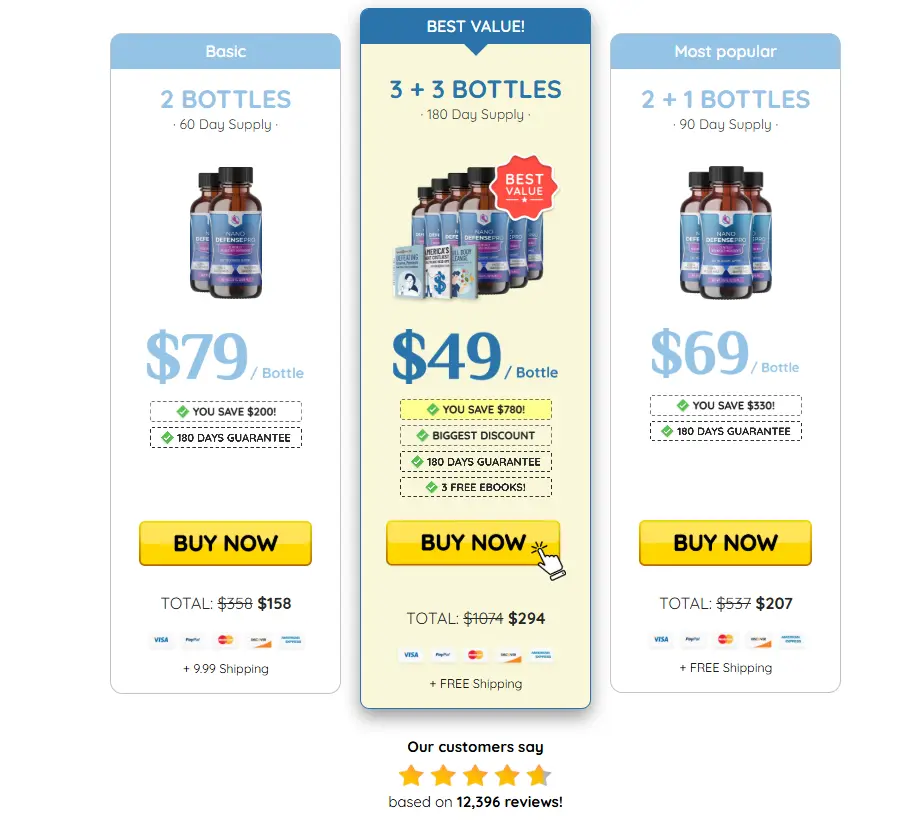Click the green check beside You Save $780
Viewport: 919px width, 832px height.
click(433, 409)
